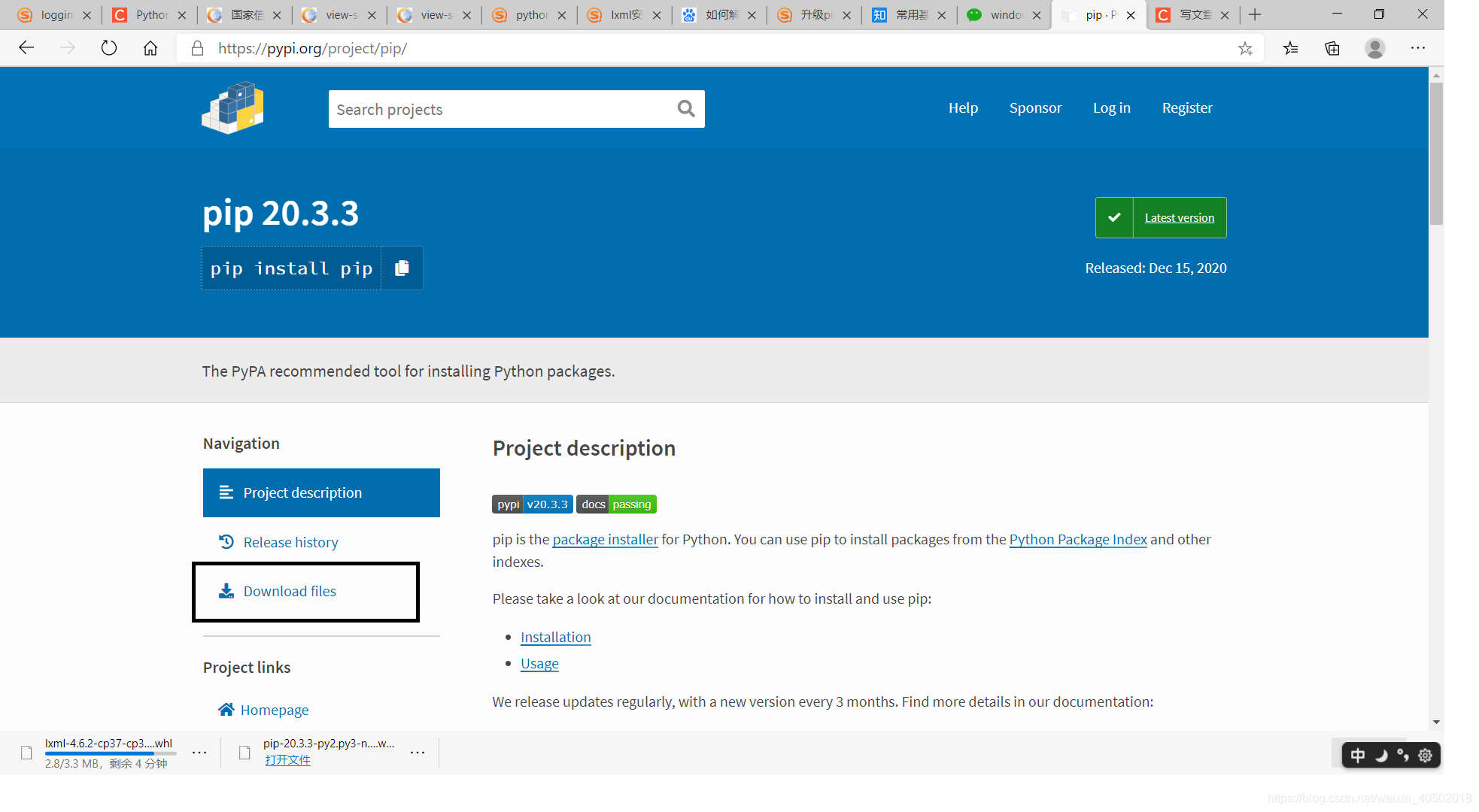The image size is (1479, 812).
Task: Click the Download files icon
Action: click(x=225, y=590)
